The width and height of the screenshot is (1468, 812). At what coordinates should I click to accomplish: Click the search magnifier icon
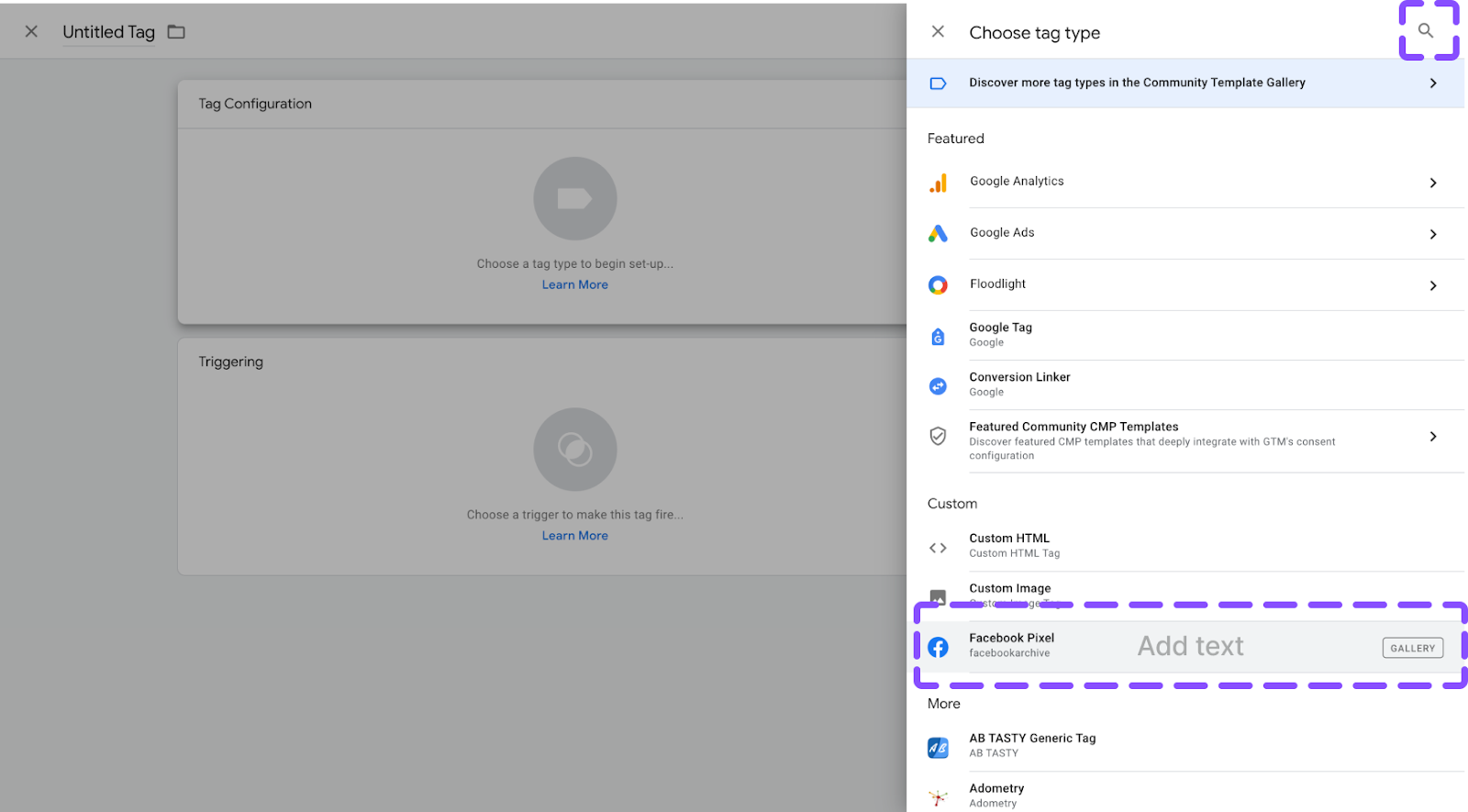coord(1426,31)
